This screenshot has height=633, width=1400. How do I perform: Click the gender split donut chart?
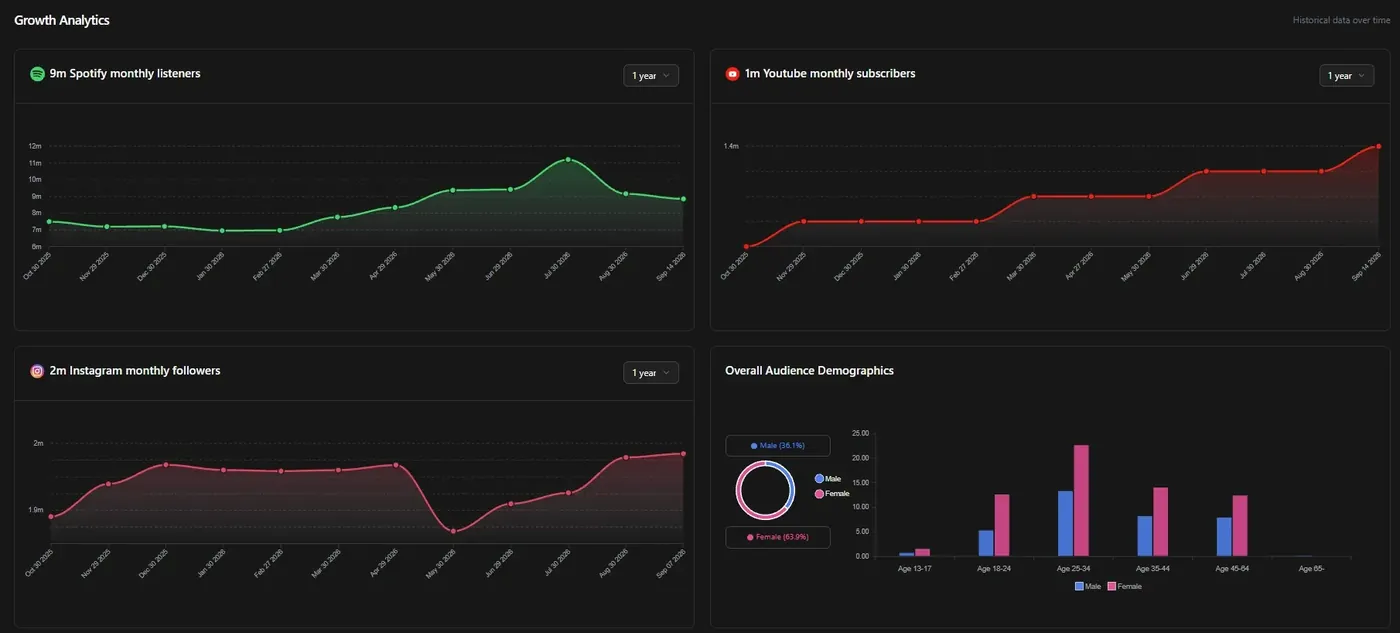pyautogui.click(x=765, y=491)
